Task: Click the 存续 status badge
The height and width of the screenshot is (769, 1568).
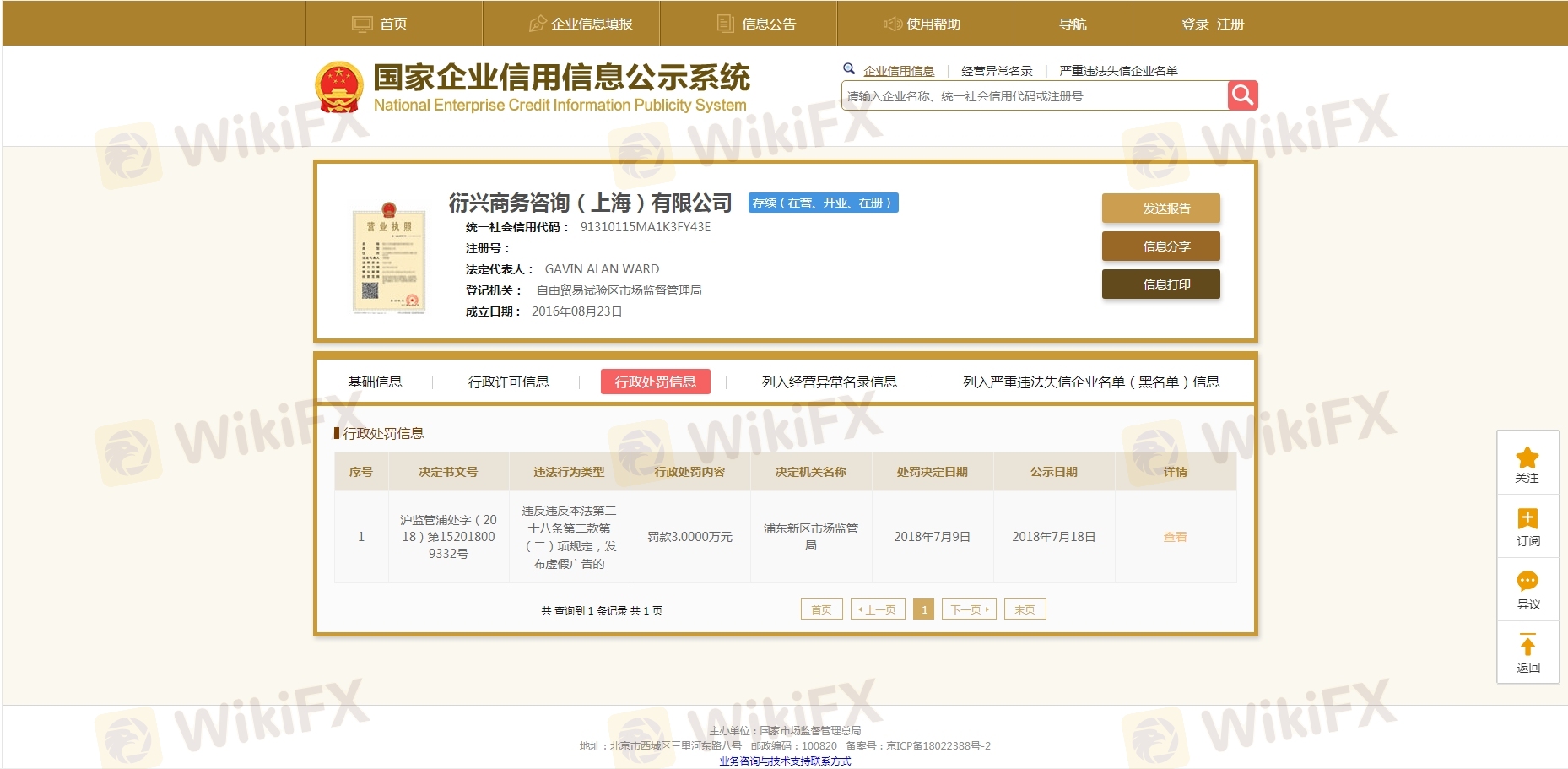Action: click(x=823, y=203)
